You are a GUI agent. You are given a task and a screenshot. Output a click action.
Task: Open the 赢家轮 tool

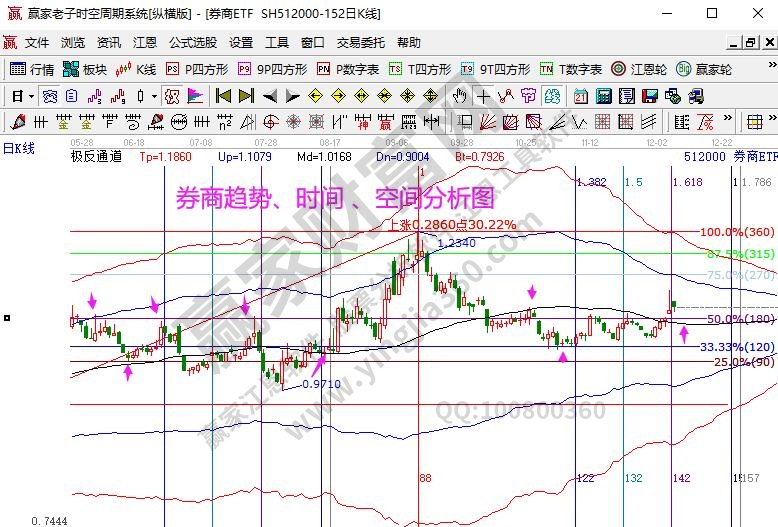705,70
